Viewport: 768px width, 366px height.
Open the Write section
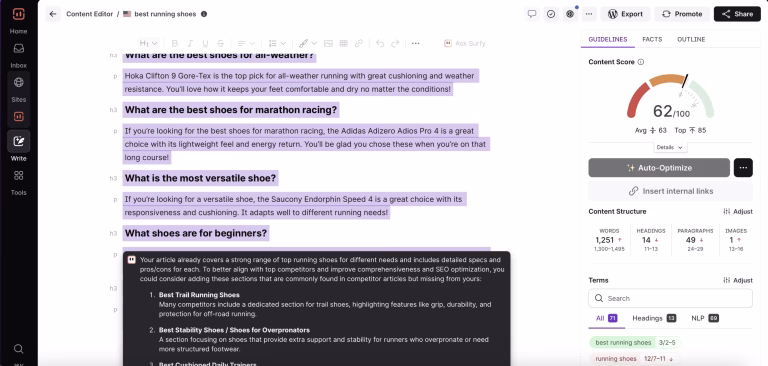19,147
